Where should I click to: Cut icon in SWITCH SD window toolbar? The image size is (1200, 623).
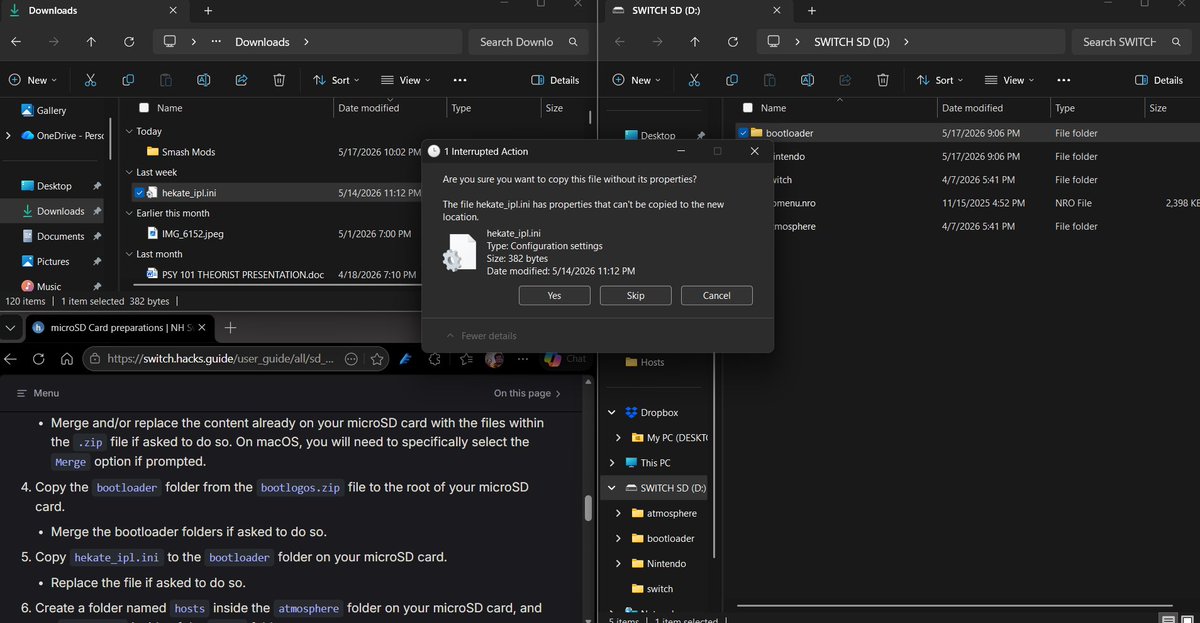(x=694, y=80)
